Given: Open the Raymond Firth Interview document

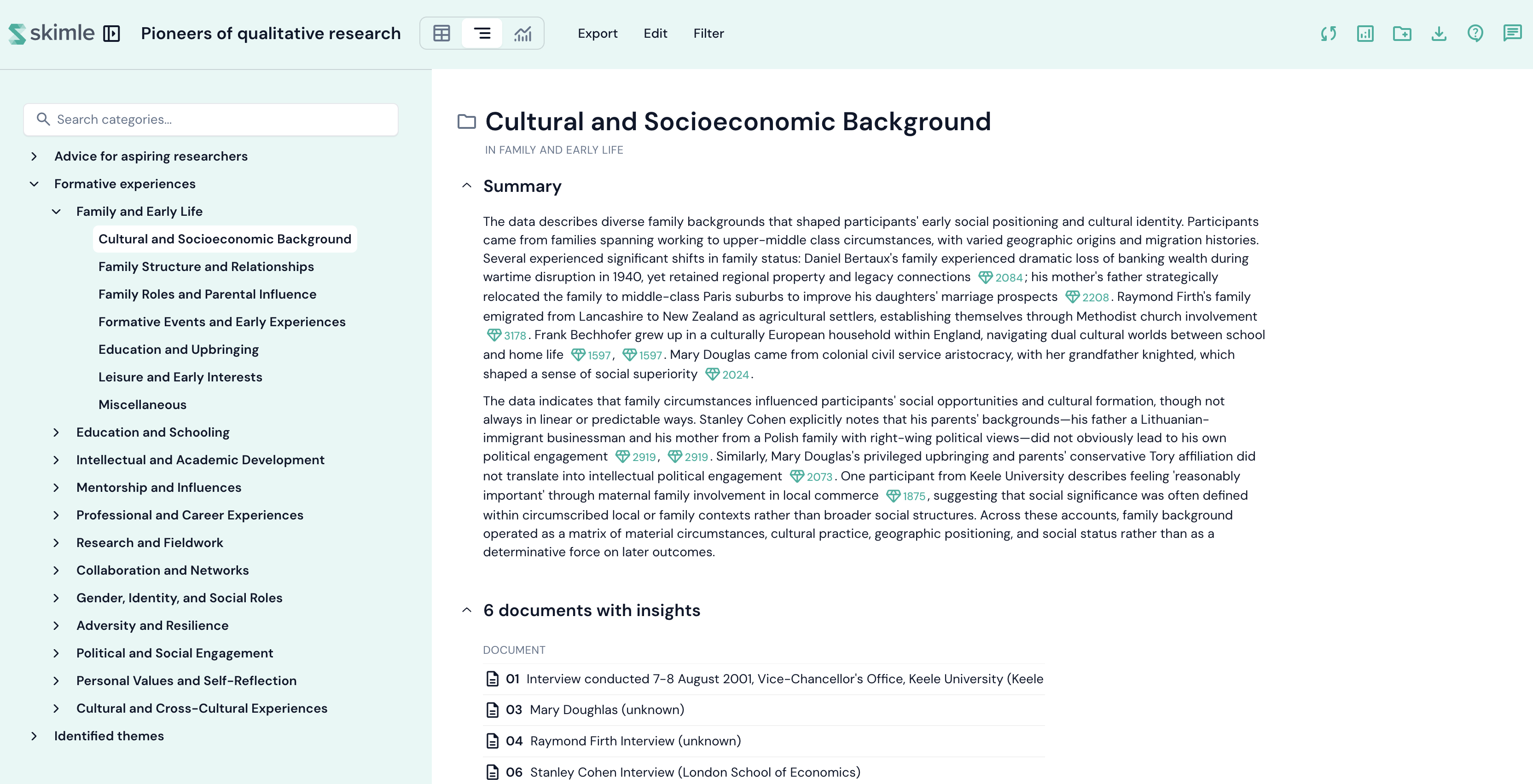Looking at the screenshot, I should click(x=635, y=741).
